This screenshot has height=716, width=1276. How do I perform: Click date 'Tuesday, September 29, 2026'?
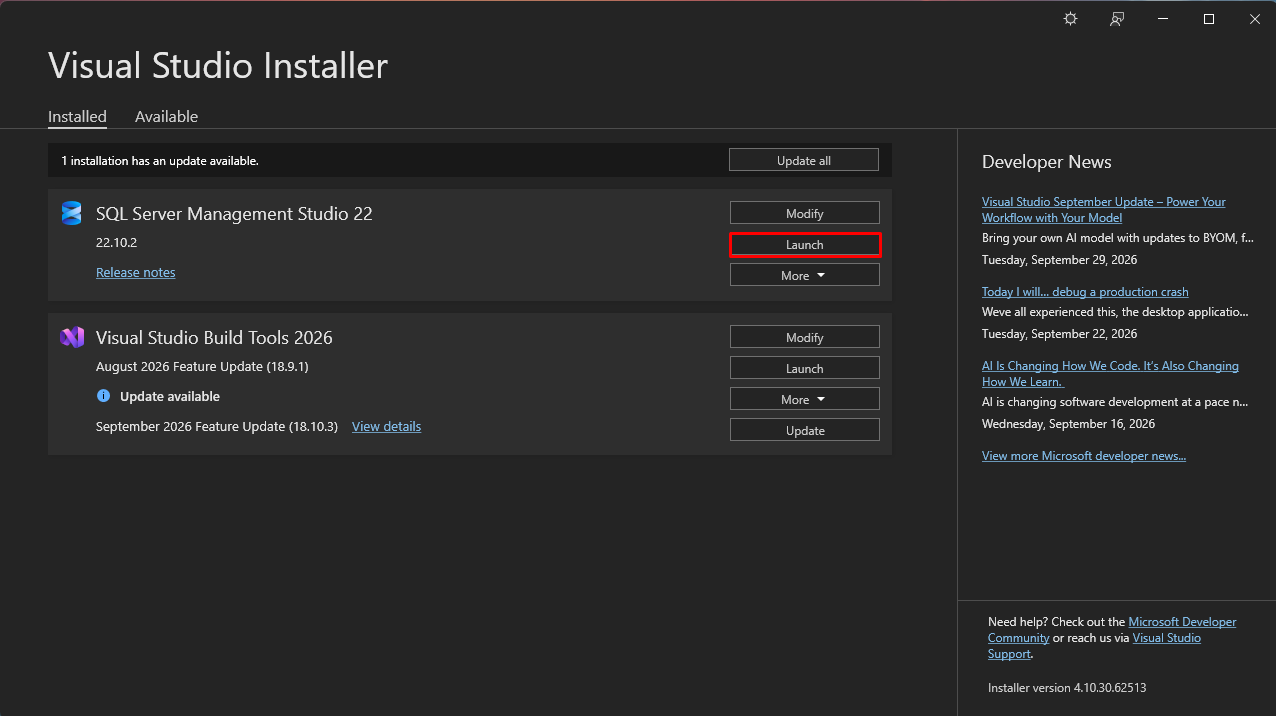(1059, 259)
